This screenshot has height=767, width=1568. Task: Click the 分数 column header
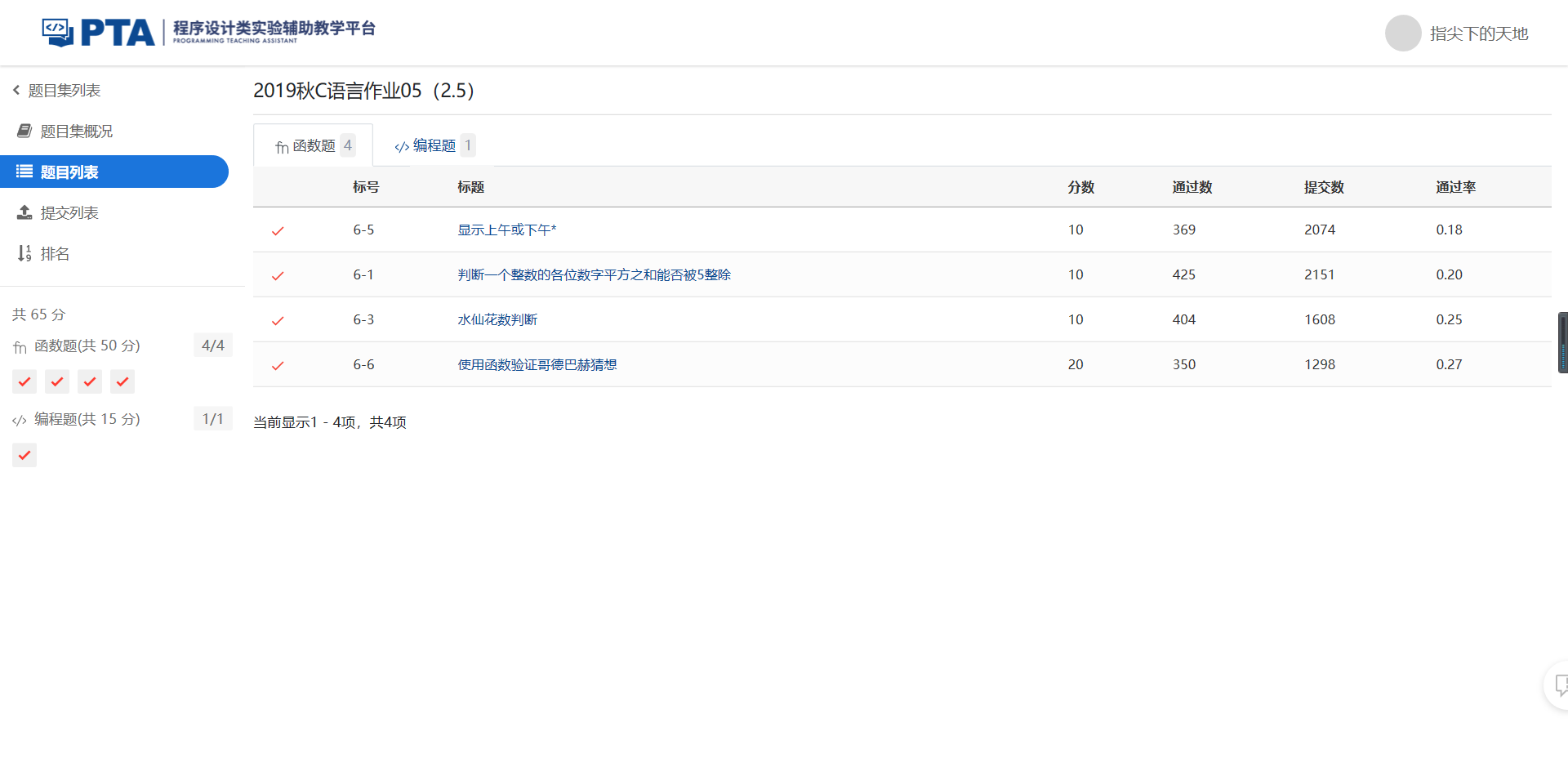tap(1081, 187)
